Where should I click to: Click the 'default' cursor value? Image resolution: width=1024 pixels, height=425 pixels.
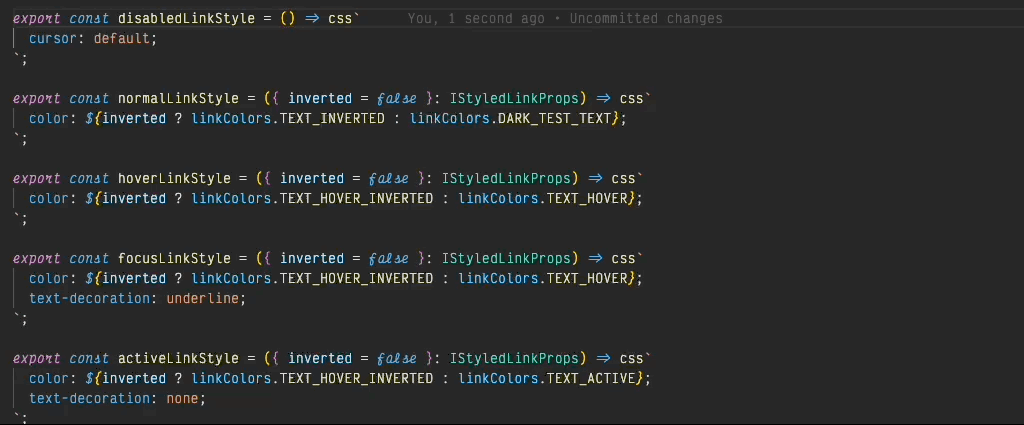(121, 39)
